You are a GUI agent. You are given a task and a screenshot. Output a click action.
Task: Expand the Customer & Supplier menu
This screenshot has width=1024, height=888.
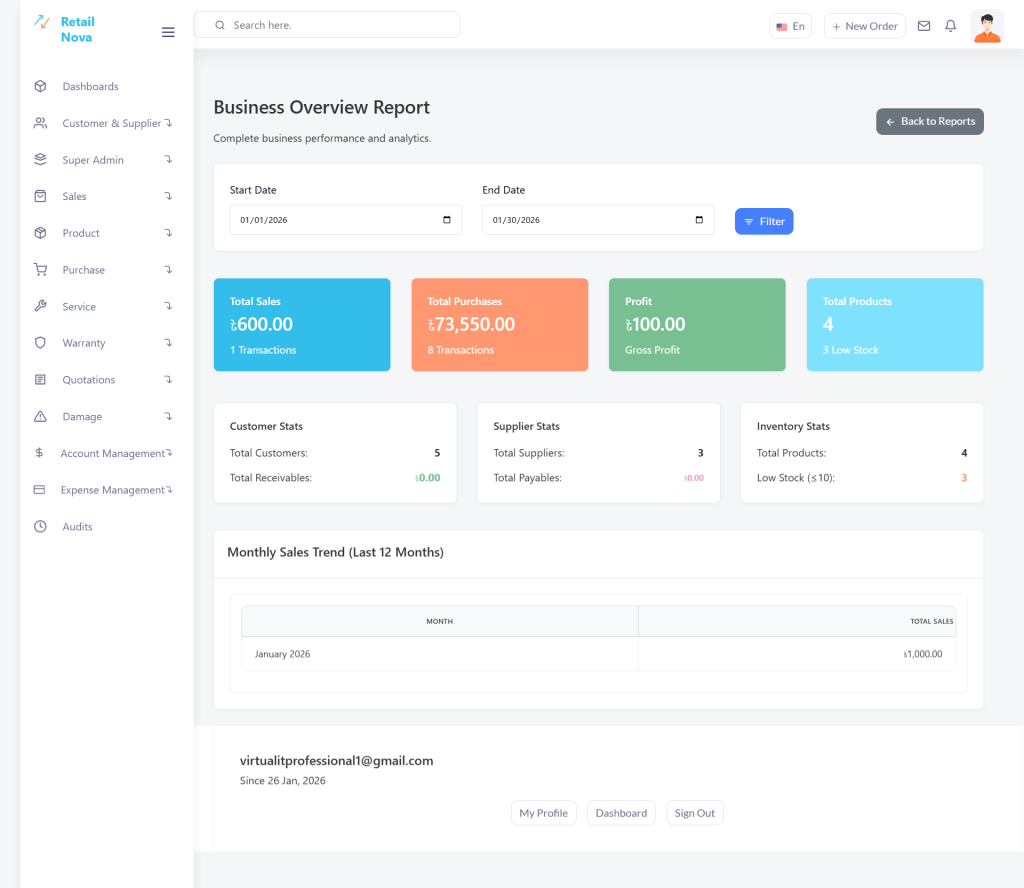point(110,124)
